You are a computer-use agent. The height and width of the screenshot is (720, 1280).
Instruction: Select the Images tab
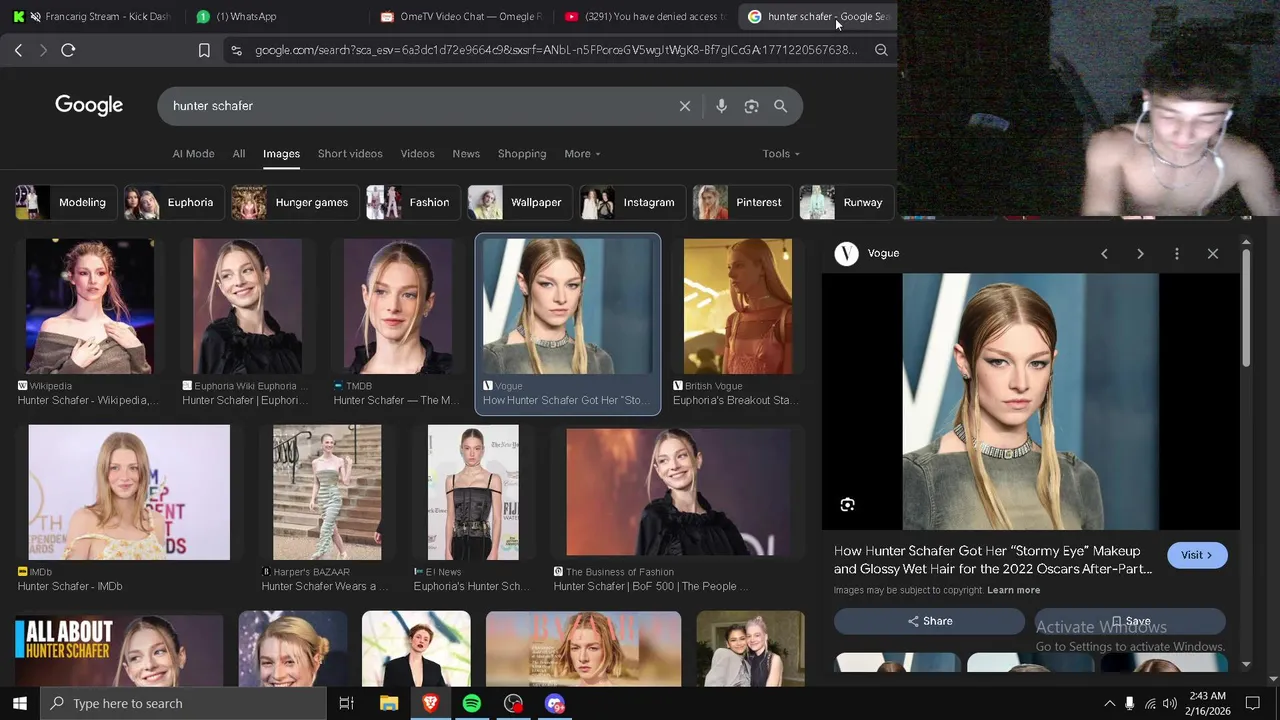coord(281,154)
